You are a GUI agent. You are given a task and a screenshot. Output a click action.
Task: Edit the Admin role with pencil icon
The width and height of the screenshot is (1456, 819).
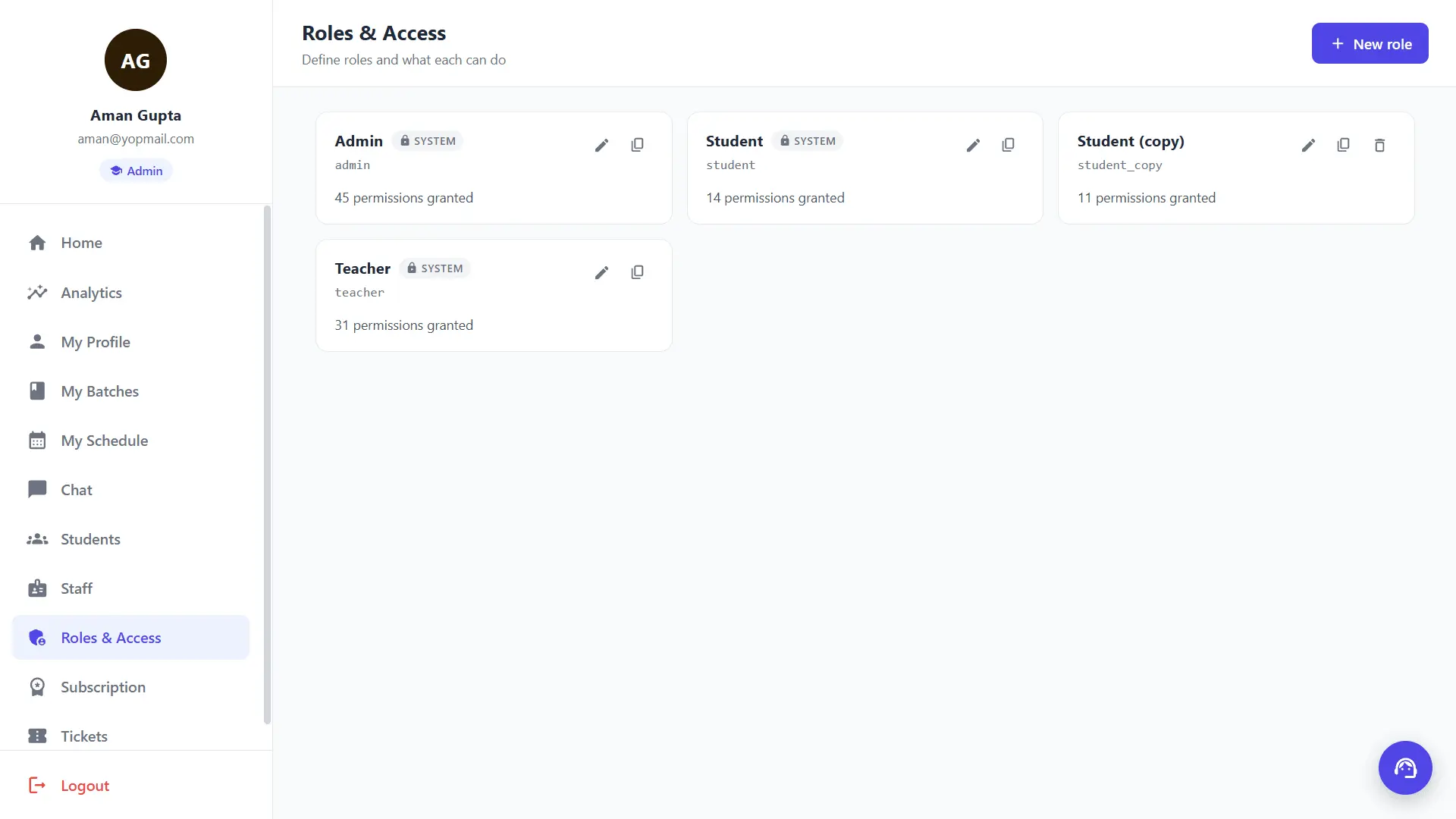coord(601,145)
